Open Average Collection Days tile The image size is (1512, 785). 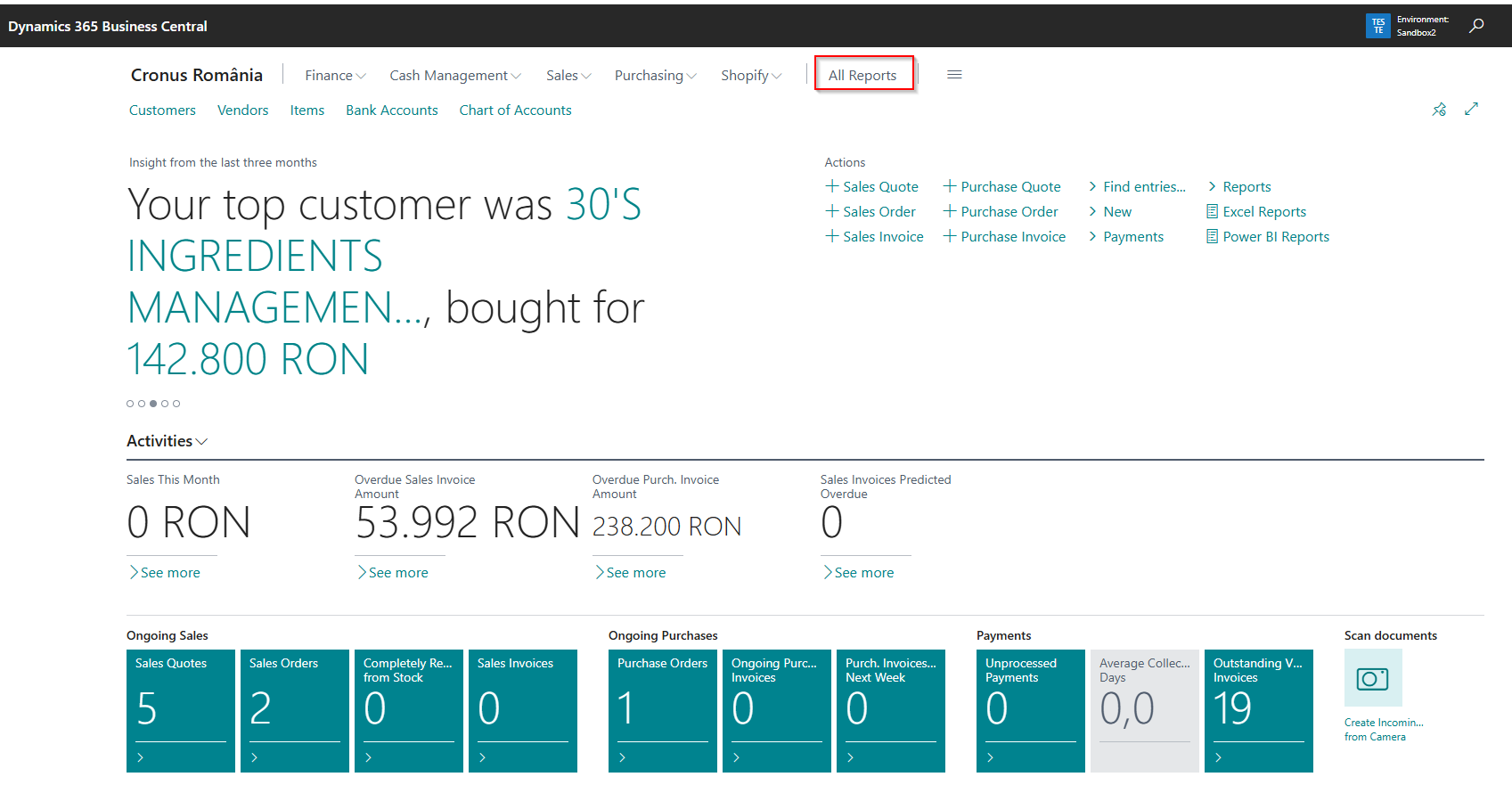point(1145,711)
